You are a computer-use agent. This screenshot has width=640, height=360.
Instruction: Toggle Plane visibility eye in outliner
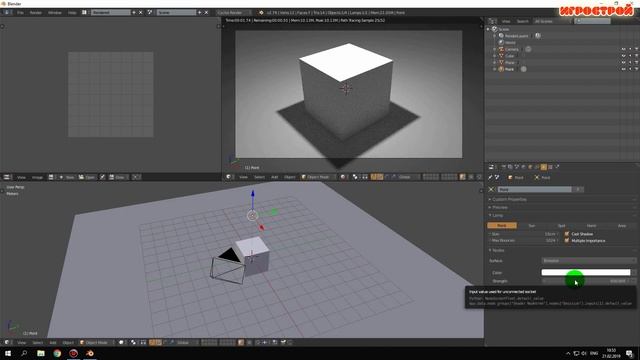(624, 62)
